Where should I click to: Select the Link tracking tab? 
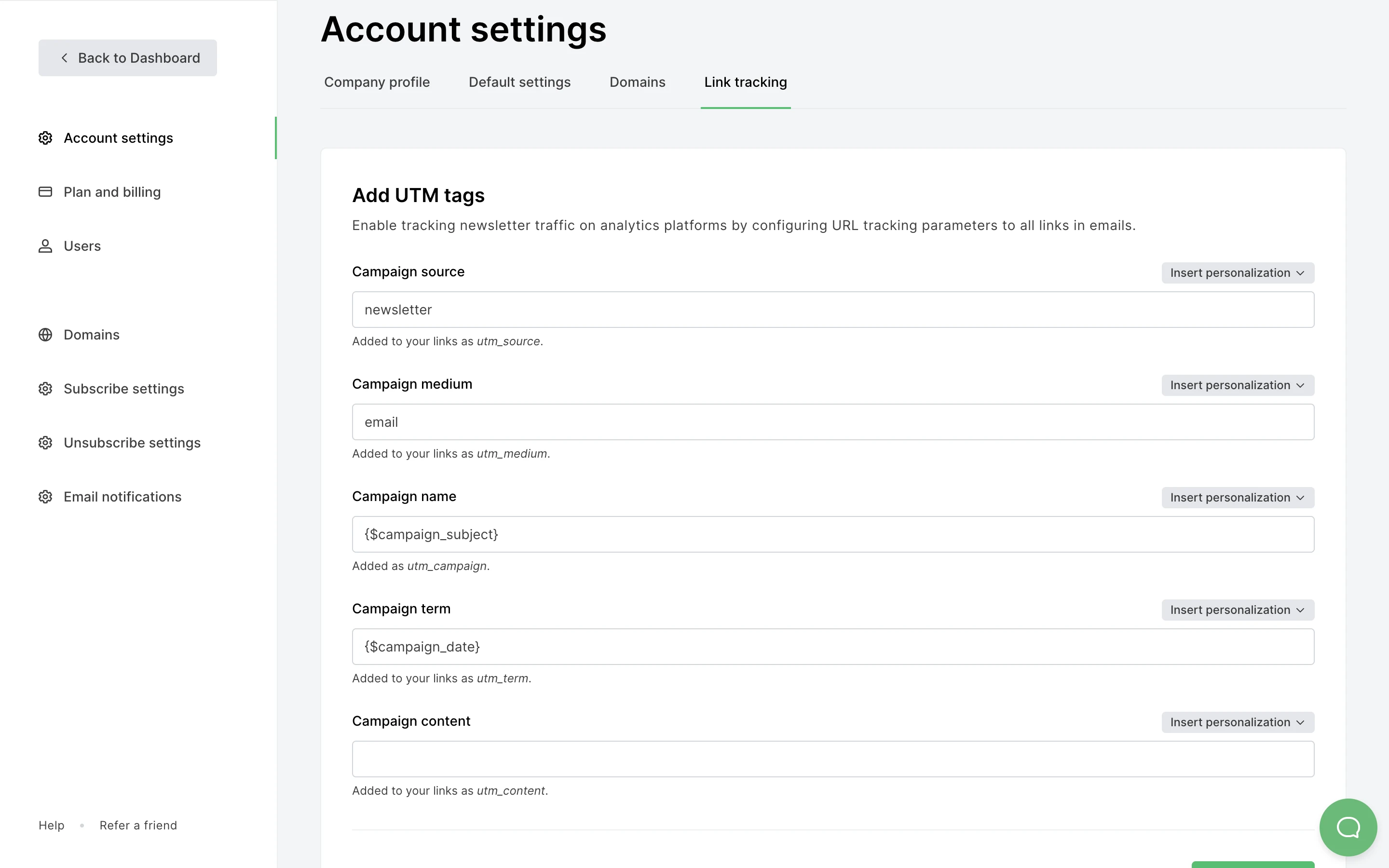click(746, 82)
